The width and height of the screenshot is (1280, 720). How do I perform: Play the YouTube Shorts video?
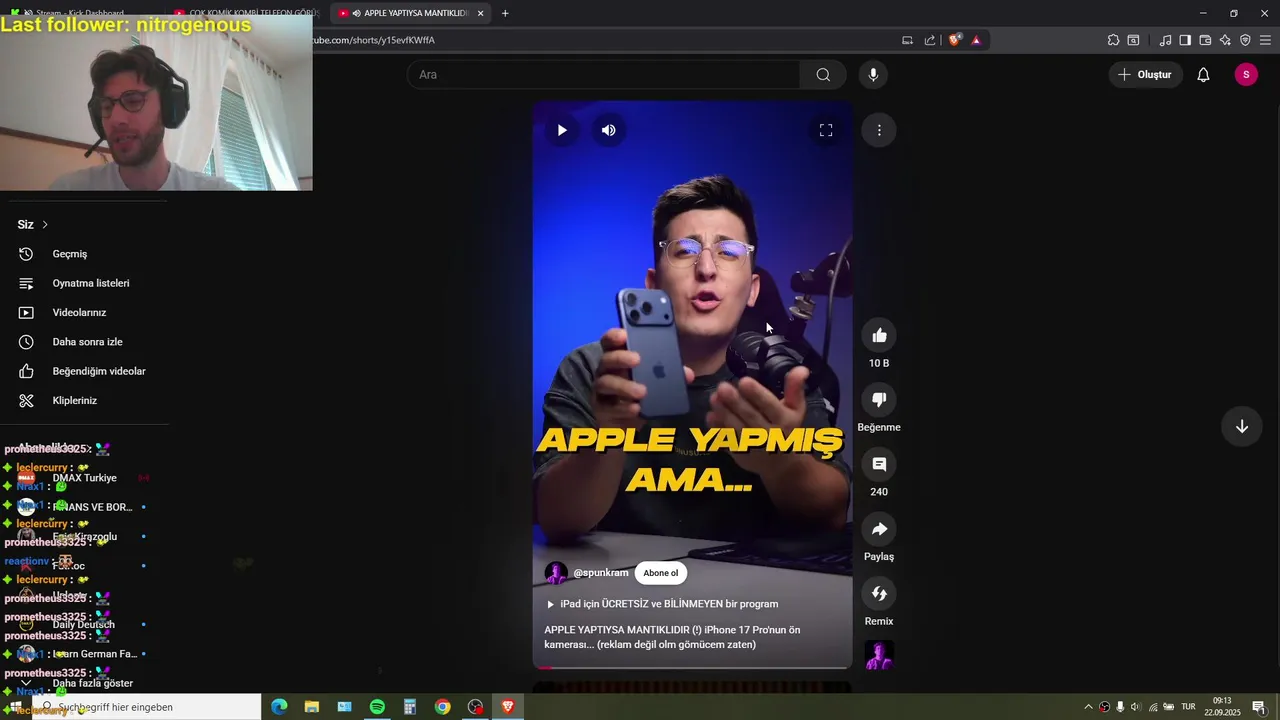[x=562, y=130]
